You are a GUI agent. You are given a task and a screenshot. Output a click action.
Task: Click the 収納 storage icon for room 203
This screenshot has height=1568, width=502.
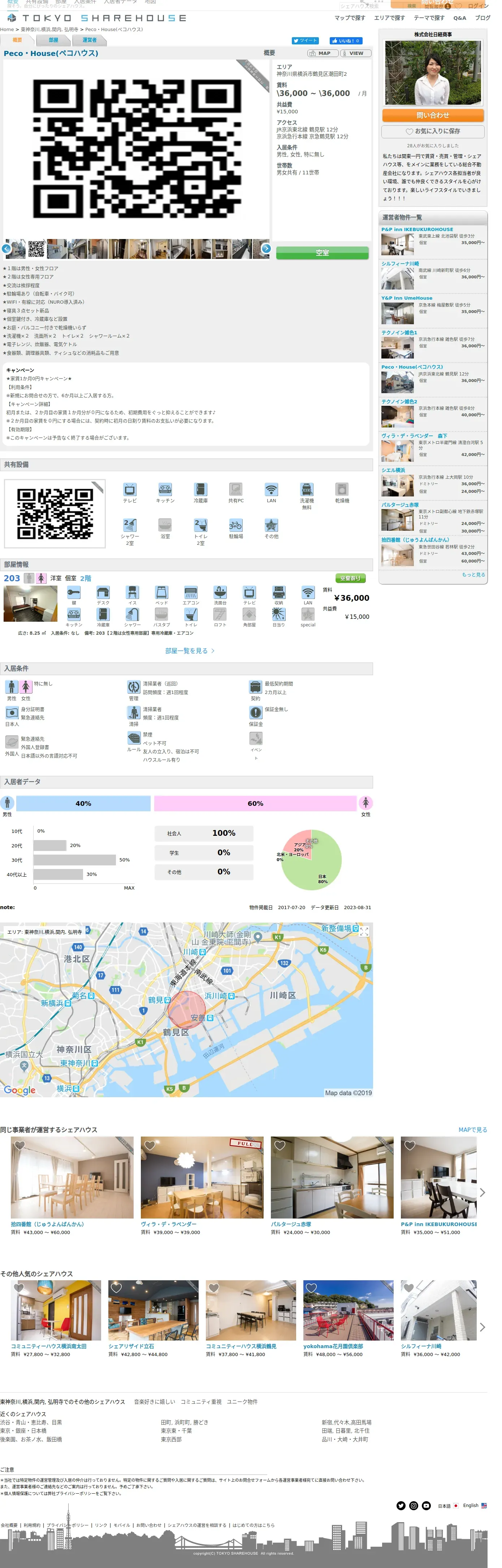click(278, 592)
